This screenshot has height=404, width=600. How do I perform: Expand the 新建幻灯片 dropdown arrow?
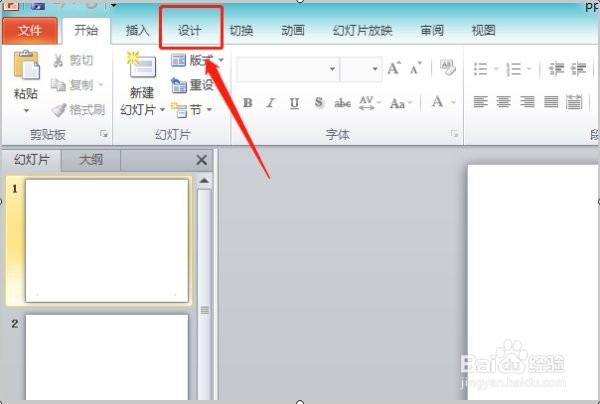tap(162, 110)
